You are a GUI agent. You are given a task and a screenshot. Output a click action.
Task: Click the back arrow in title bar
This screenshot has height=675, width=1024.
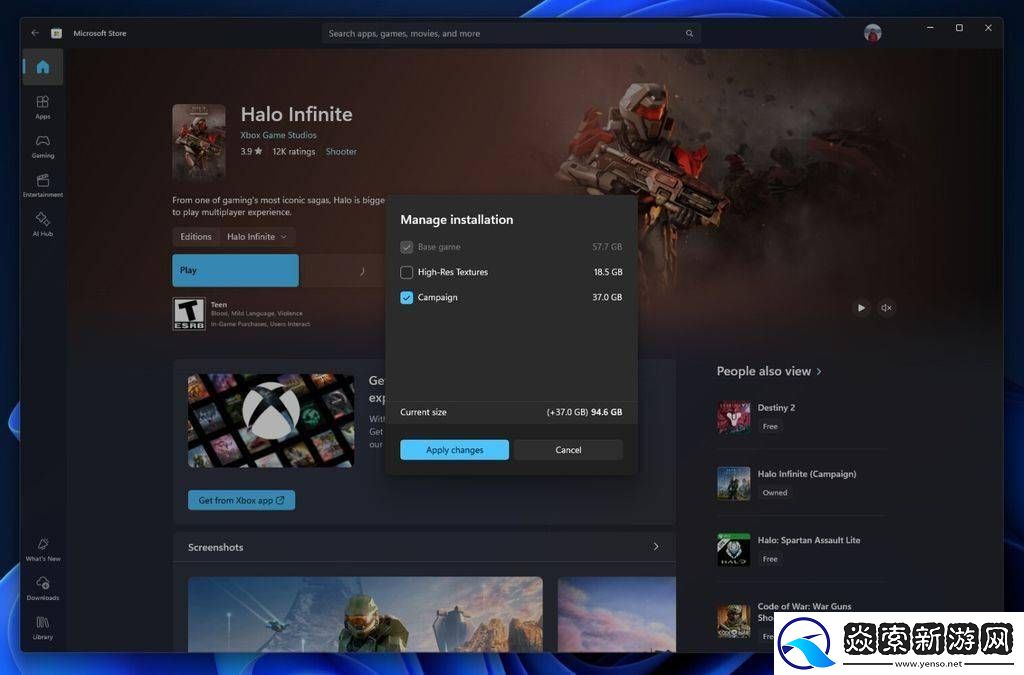35,33
